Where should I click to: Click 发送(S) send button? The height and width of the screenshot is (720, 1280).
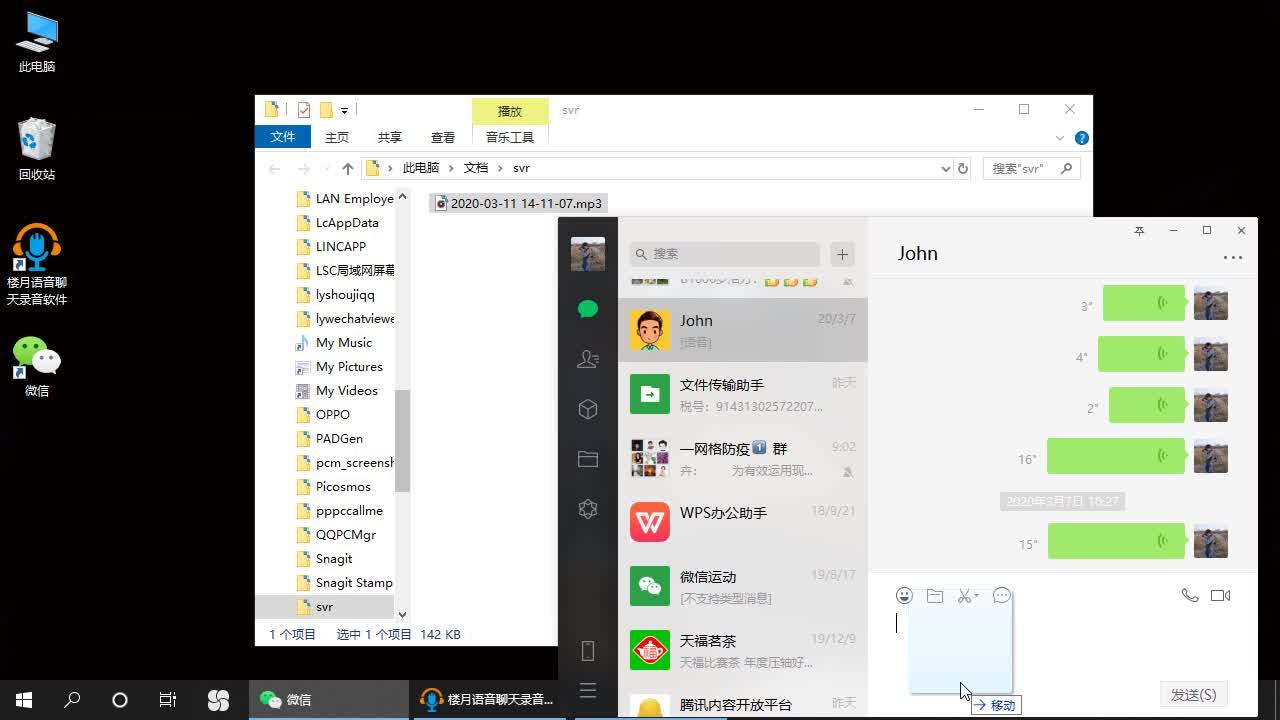[1193, 695]
